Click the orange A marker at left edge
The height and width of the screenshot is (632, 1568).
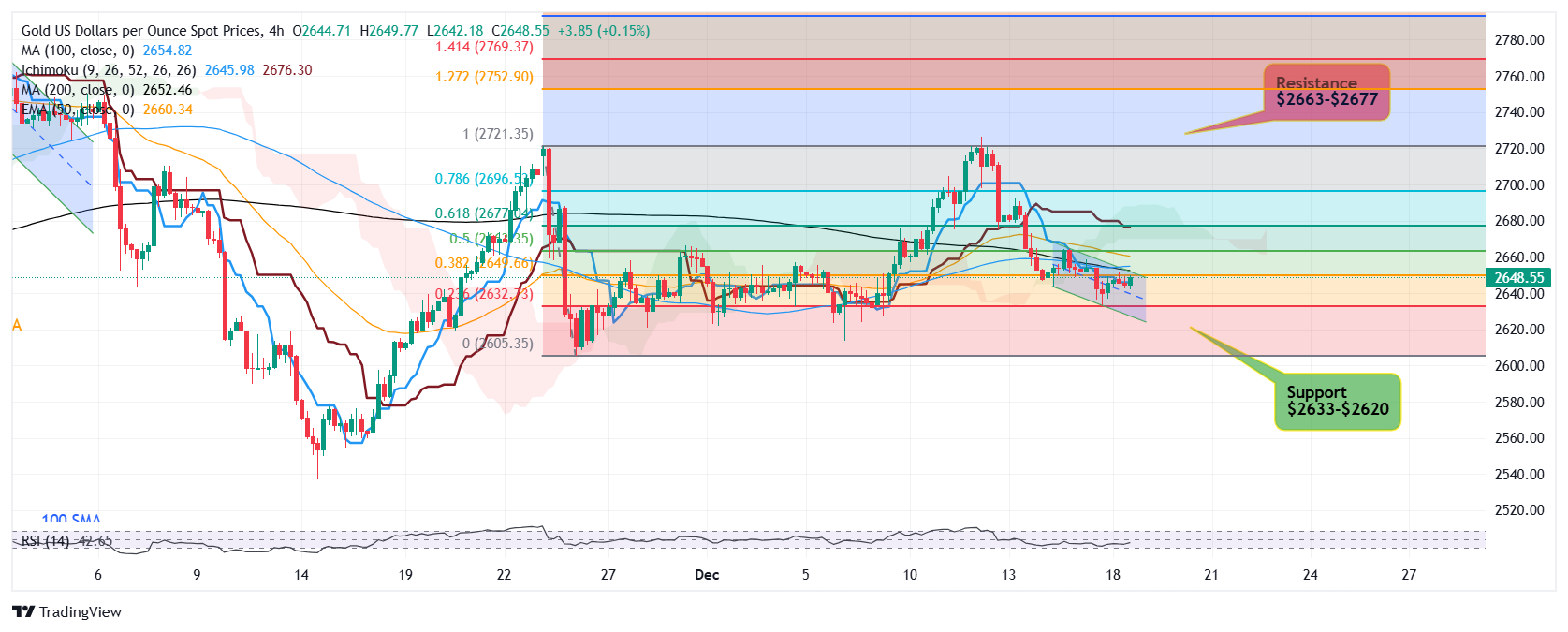point(16,325)
